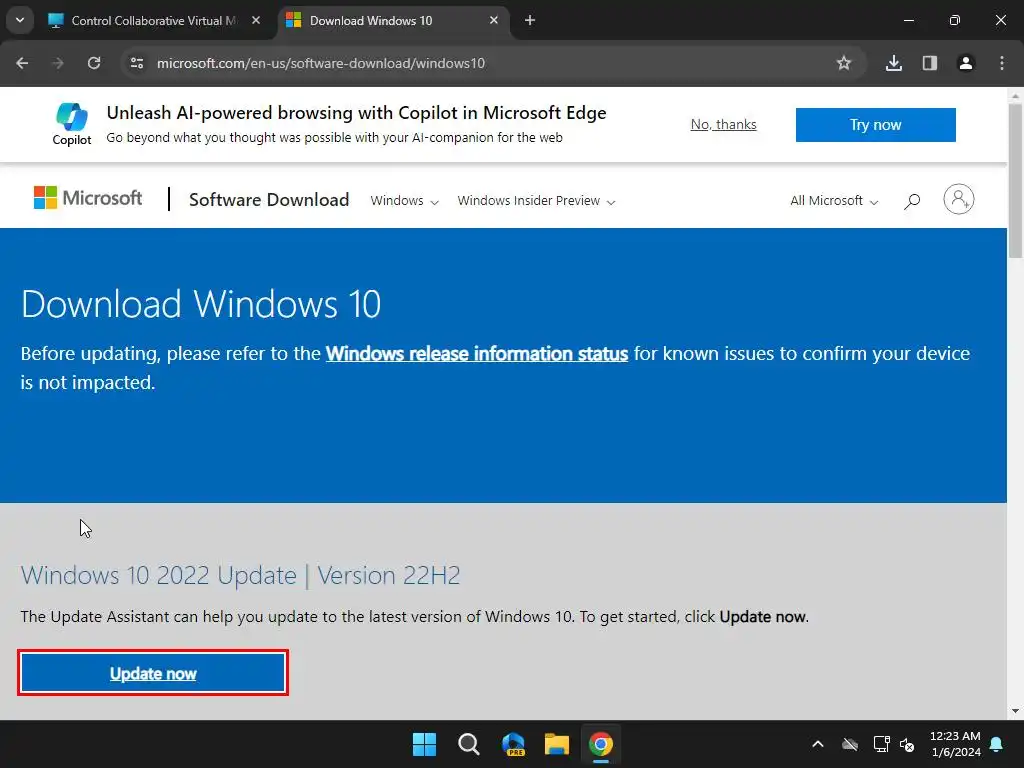Expand the Windows menu
This screenshot has width=1024, height=768.
point(404,200)
